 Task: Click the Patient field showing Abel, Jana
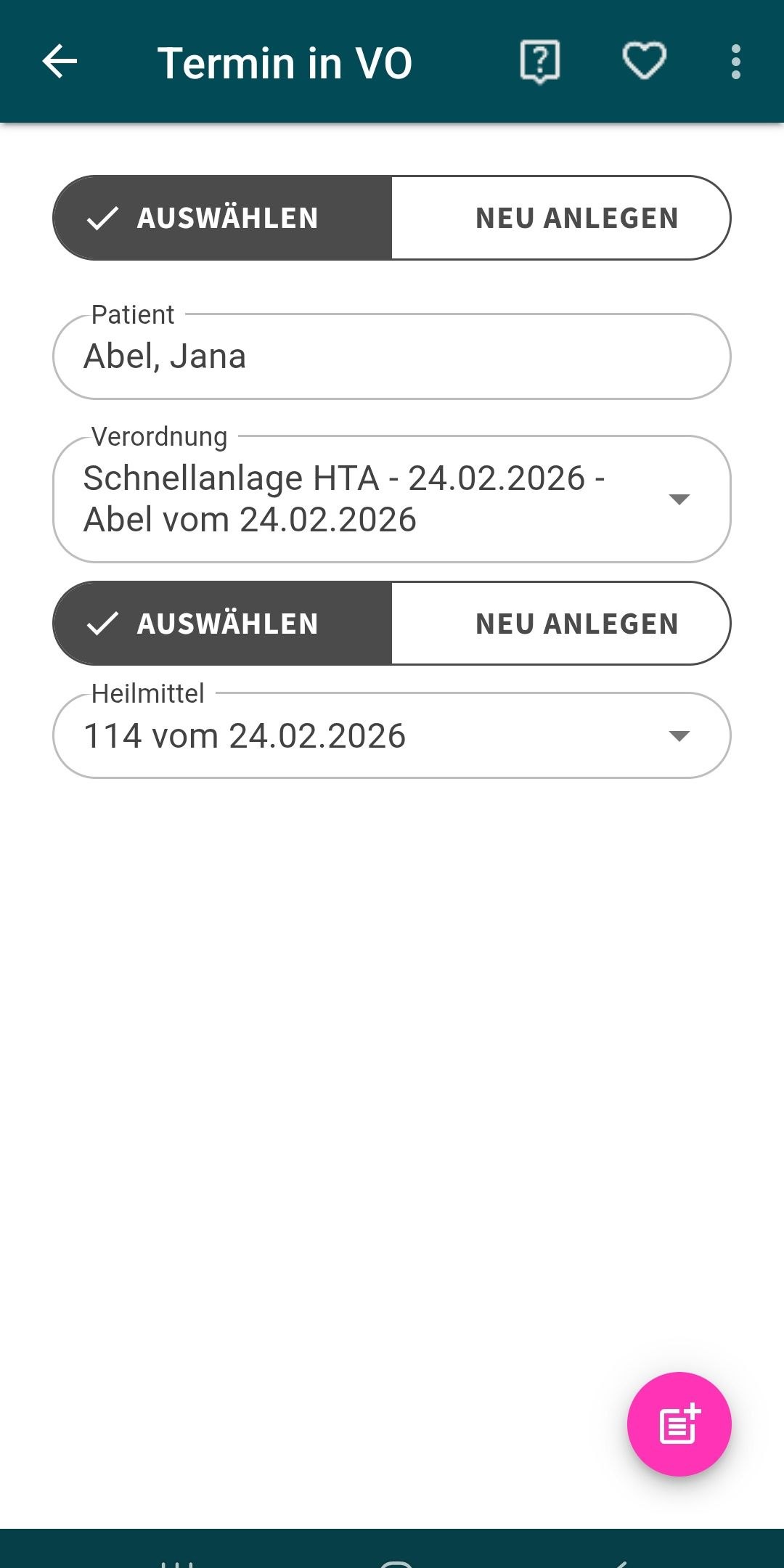coord(392,357)
